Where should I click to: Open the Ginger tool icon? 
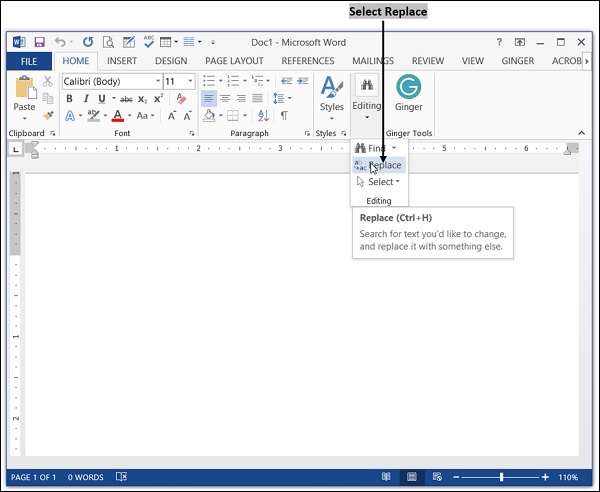[x=408, y=87]
